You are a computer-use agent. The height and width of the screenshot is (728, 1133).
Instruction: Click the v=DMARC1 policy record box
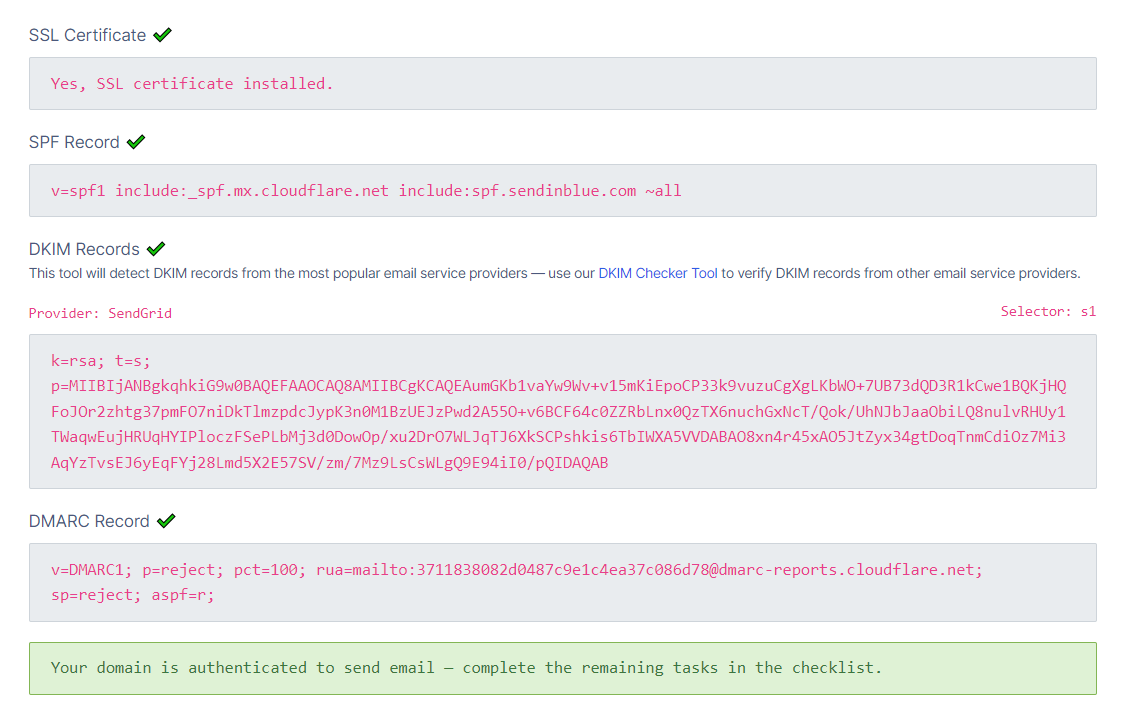pos(562,582)
